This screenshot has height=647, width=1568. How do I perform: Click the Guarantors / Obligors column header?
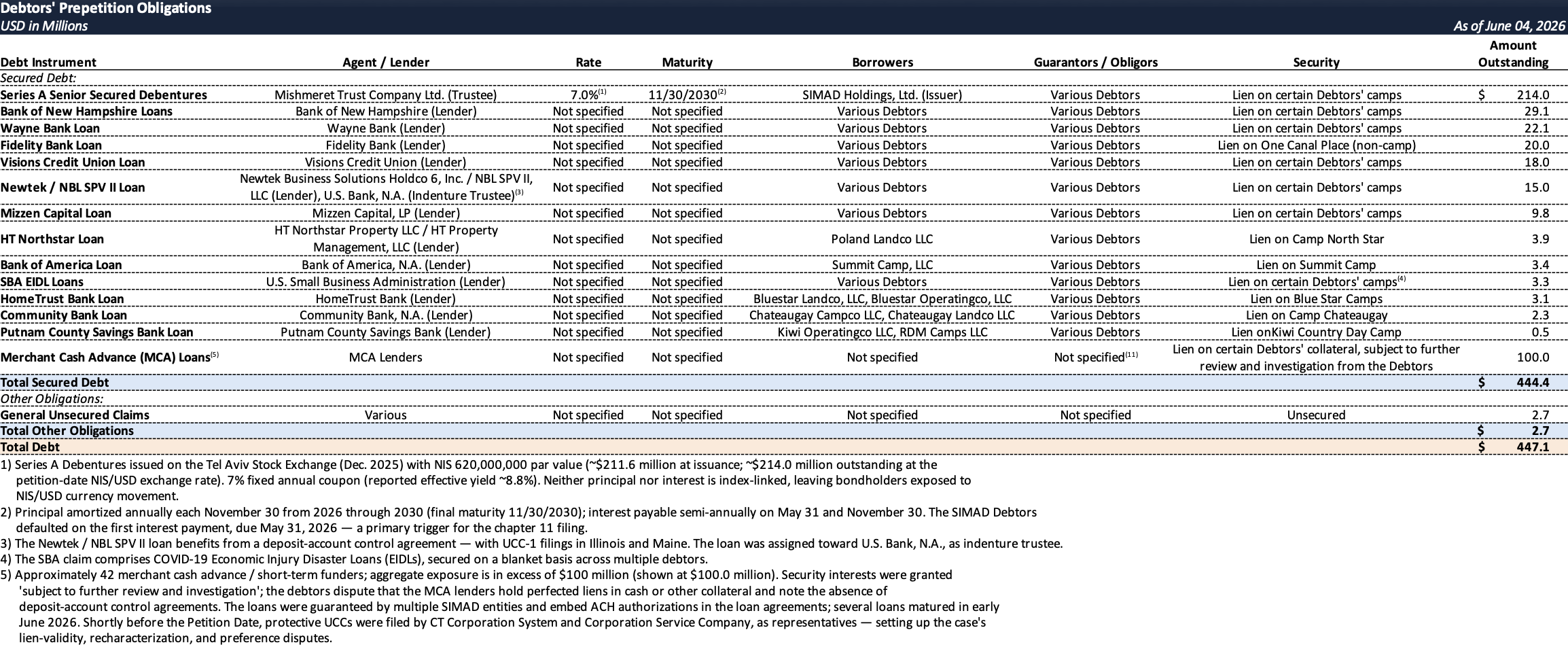click(1095, 63)
